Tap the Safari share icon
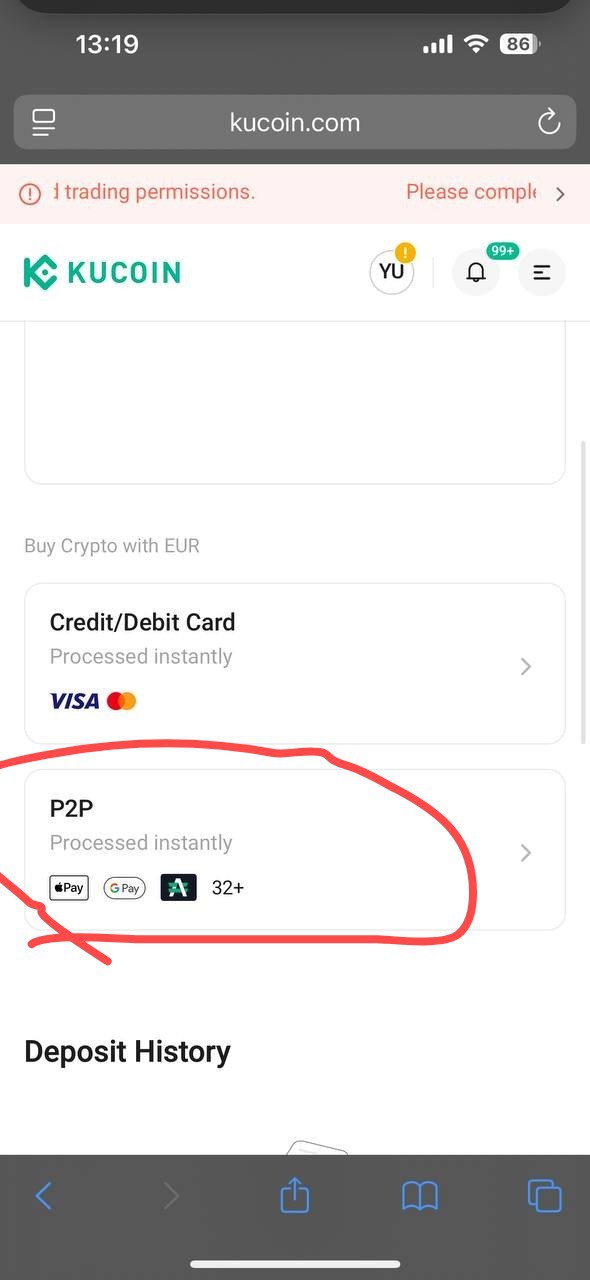 [295, 1195]
